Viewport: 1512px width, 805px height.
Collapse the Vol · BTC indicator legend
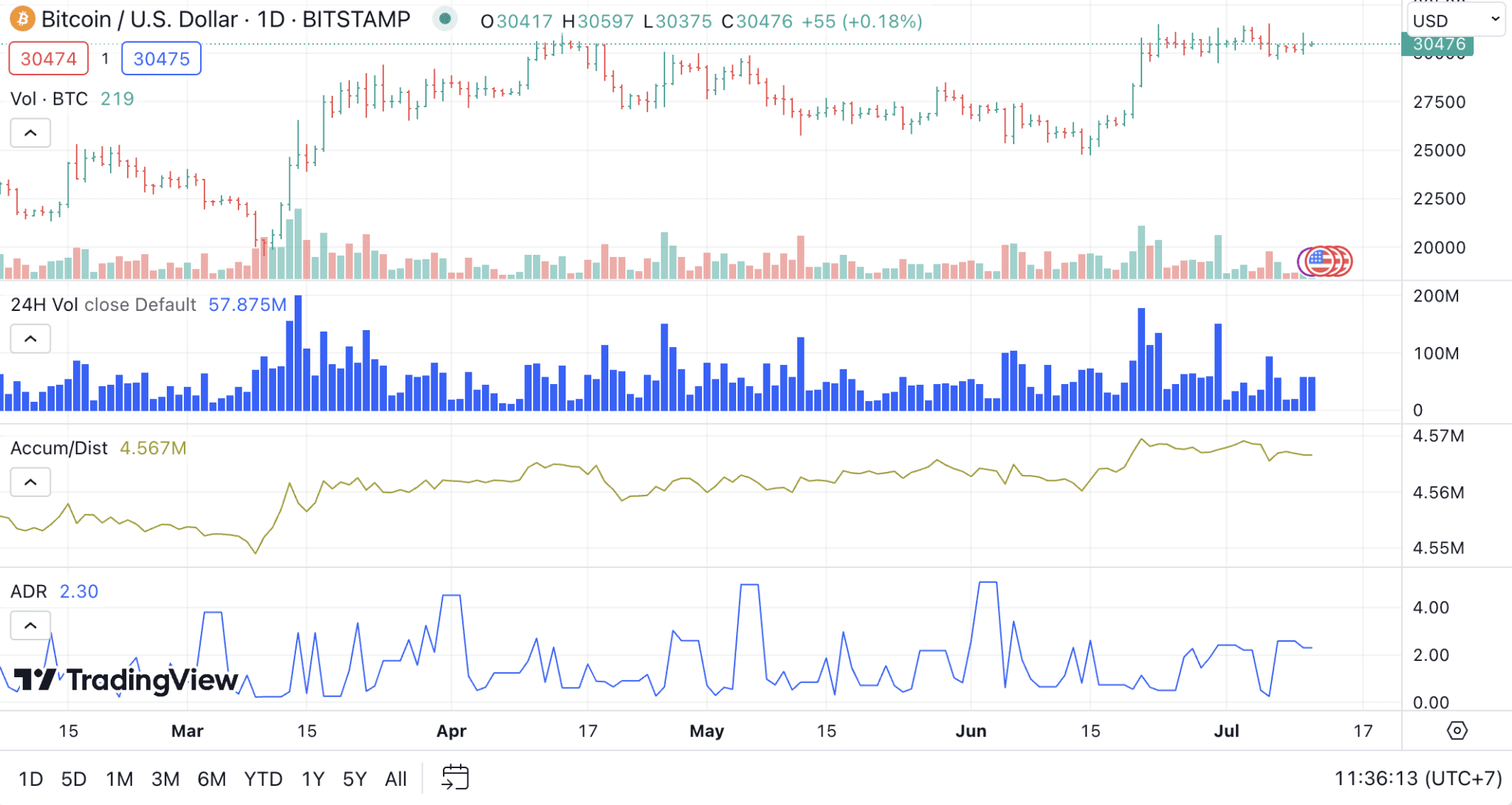tap(30, 133)
